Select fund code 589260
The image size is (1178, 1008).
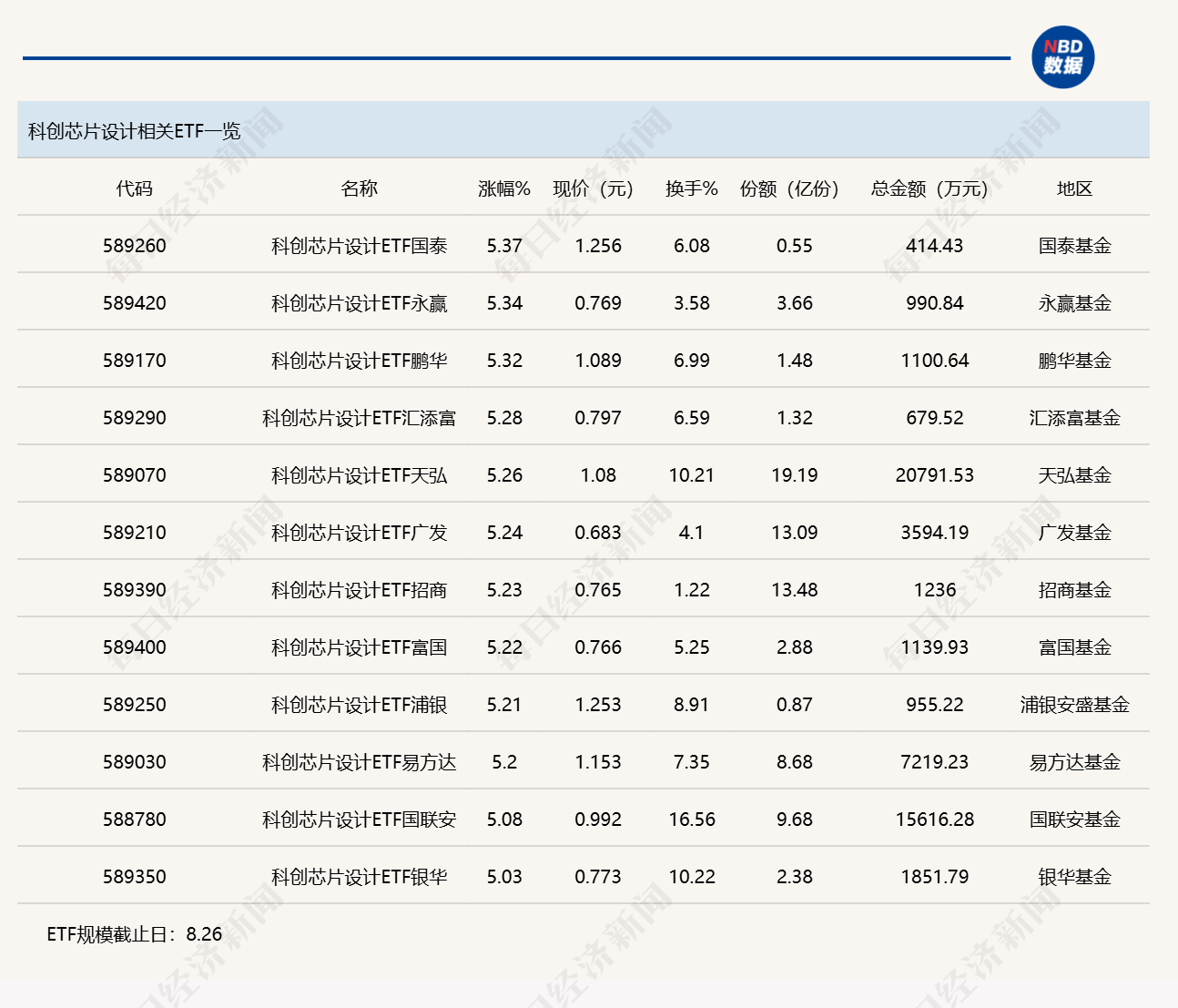pos(135,246)
